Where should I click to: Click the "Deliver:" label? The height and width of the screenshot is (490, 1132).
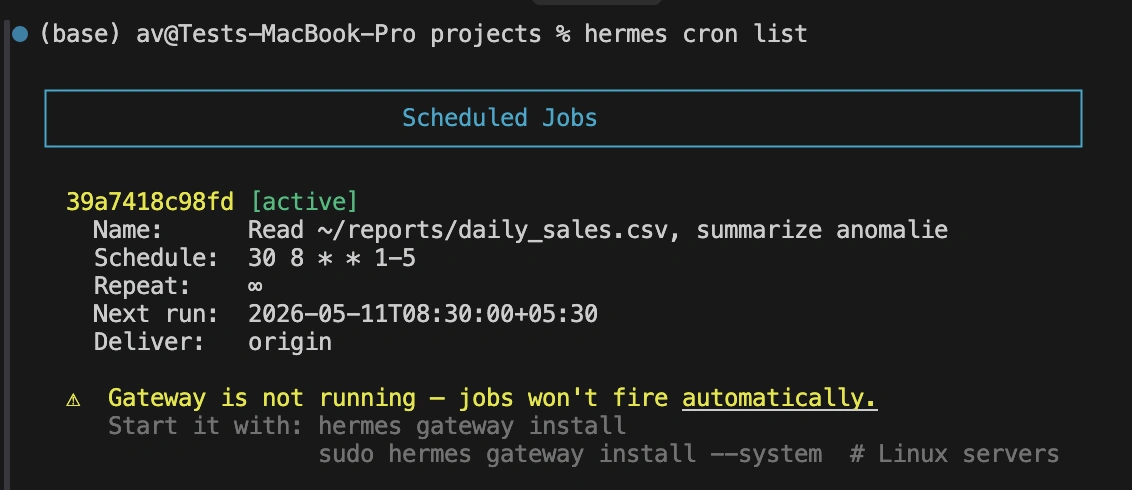click(x=149, y=342)
